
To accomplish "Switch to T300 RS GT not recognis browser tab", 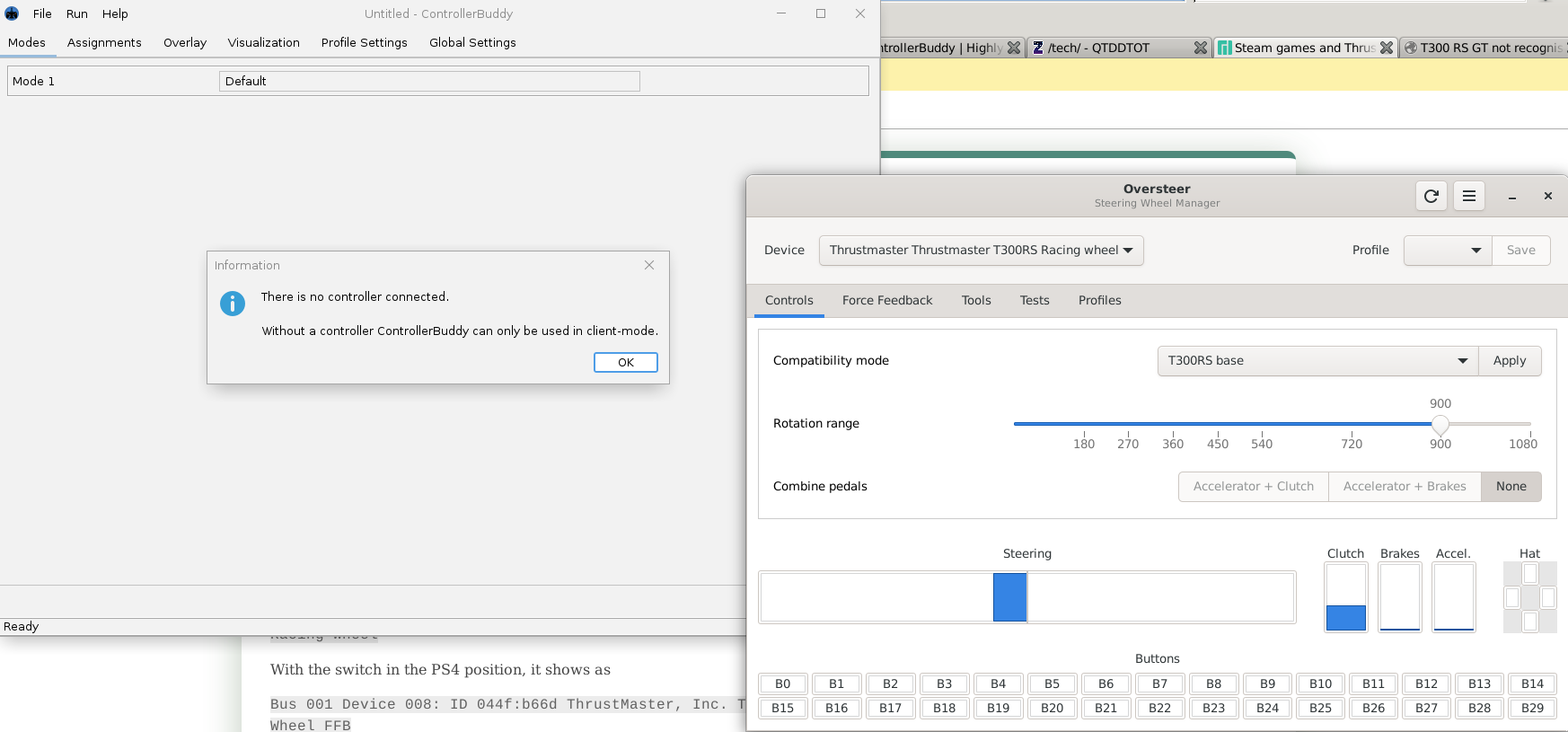I will (x=1484, y=48).
